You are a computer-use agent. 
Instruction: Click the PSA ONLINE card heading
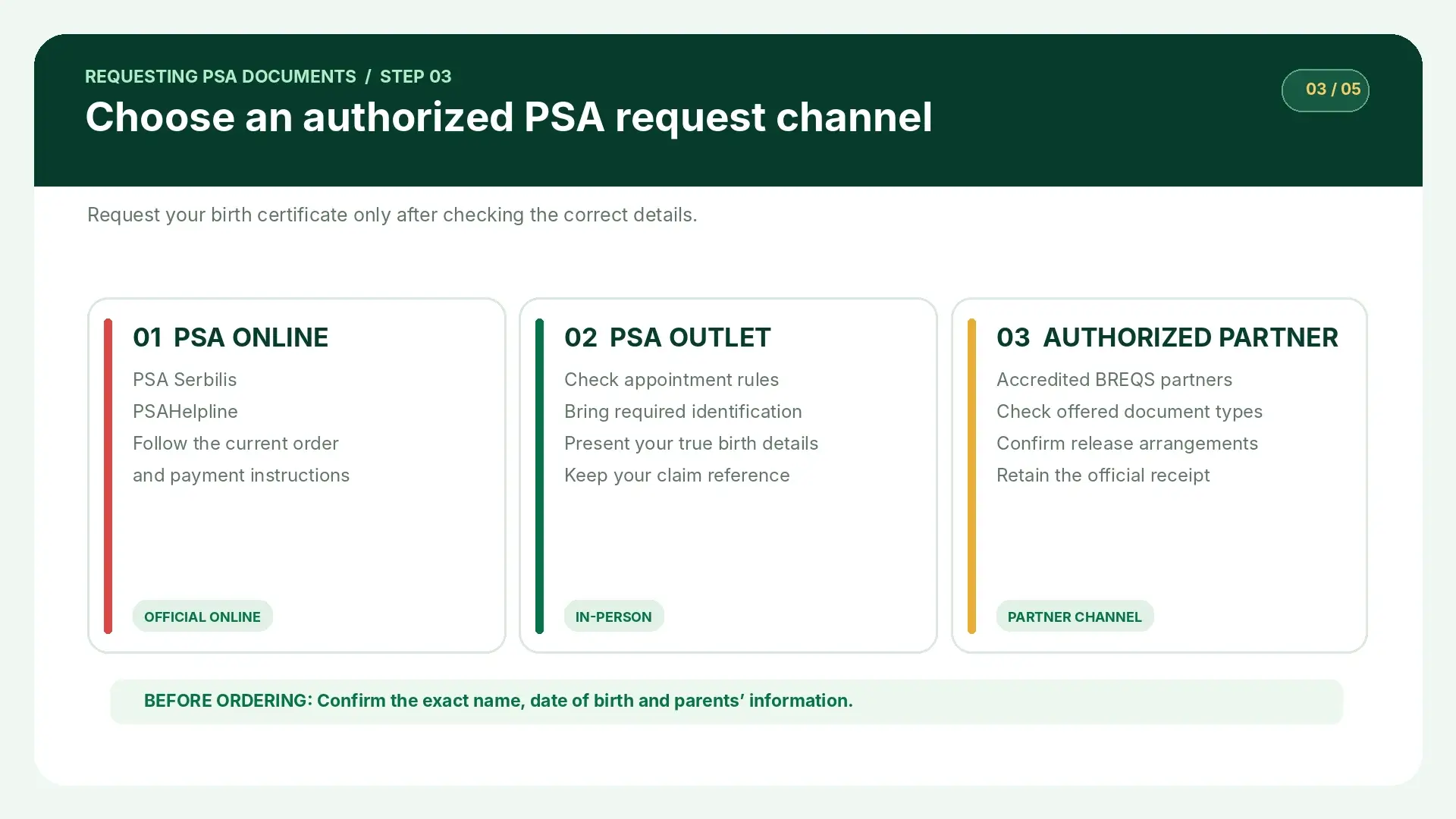(231, 337)
